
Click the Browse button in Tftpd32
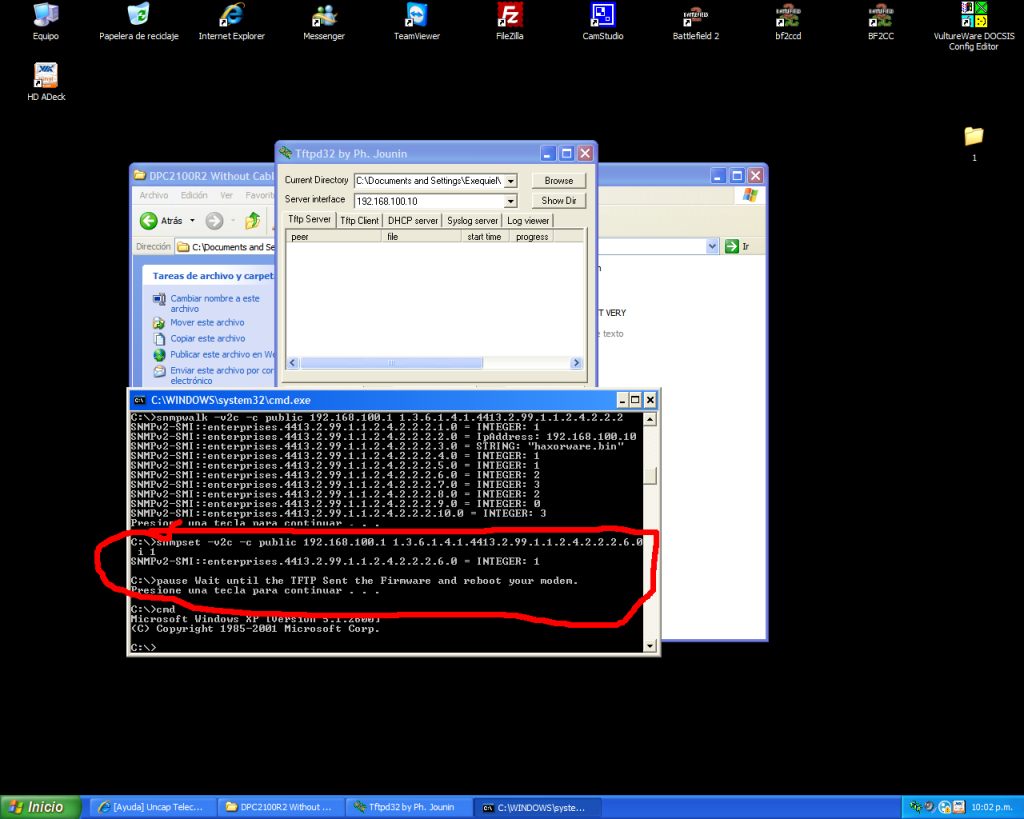pyautogui.click(x=558, y=181)
